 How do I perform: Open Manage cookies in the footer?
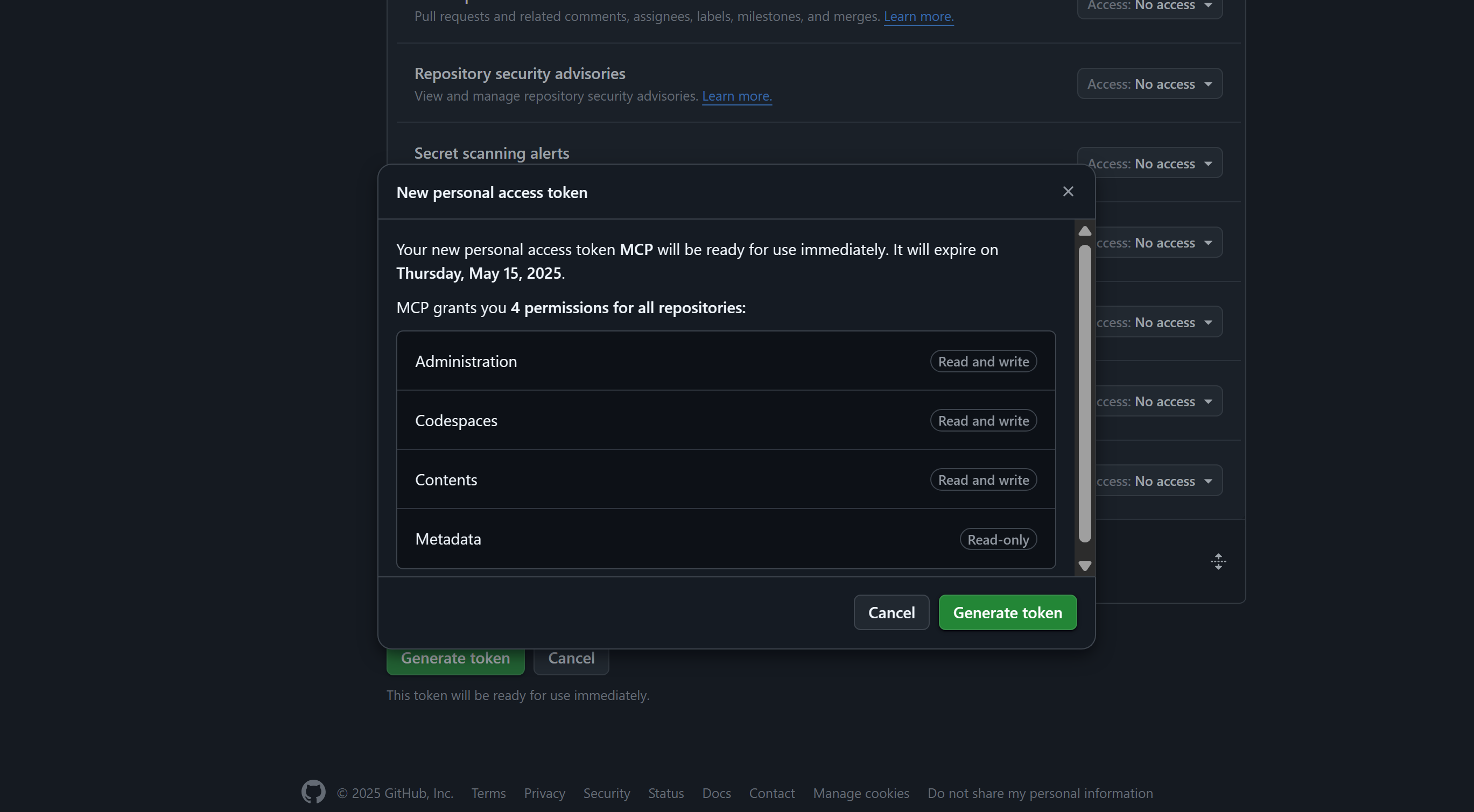(861, 793)
